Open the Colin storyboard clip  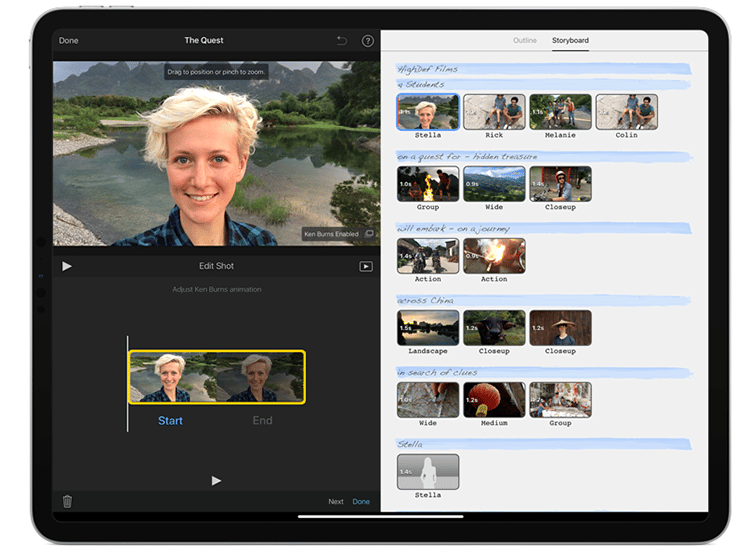[626, 112]
